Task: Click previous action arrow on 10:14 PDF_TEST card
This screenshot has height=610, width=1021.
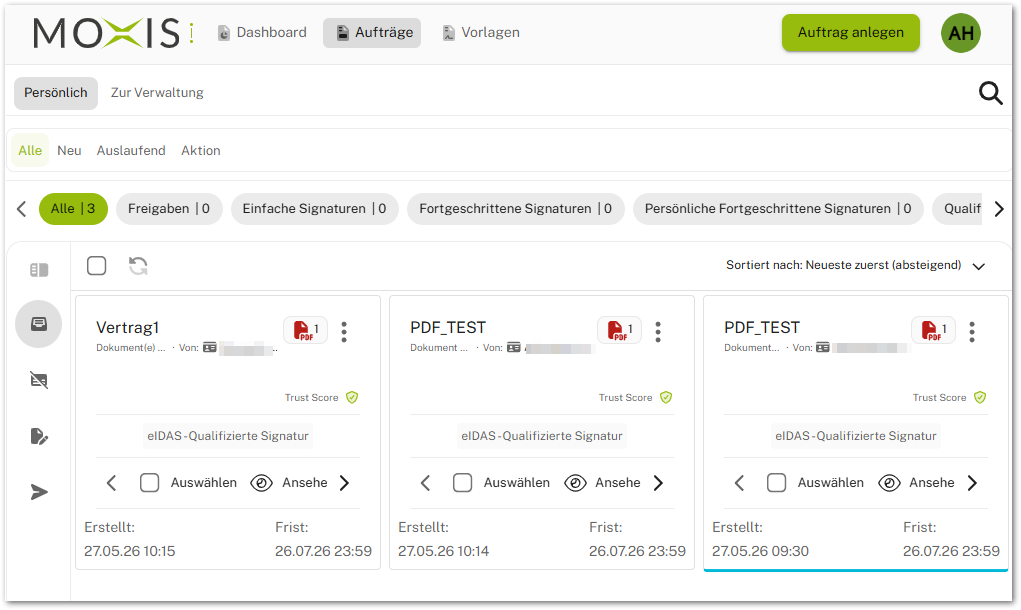Action: coord(425,482)
